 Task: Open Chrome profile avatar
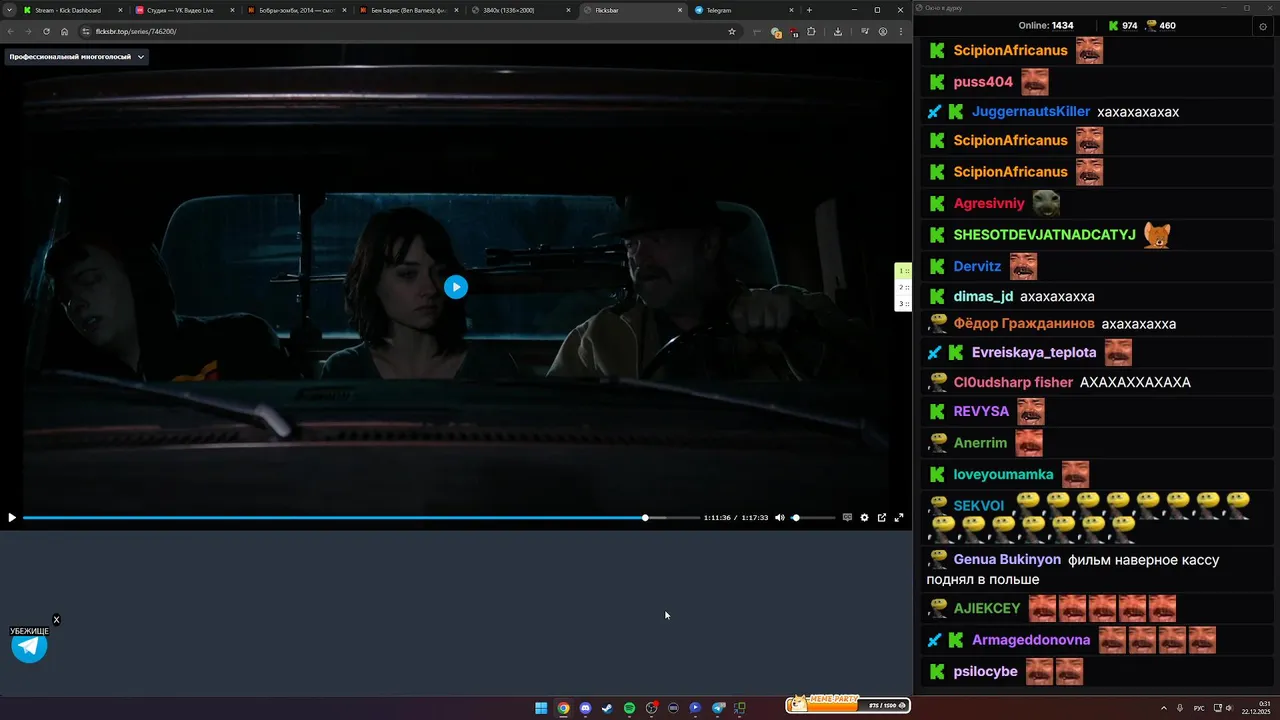point(883,31)
